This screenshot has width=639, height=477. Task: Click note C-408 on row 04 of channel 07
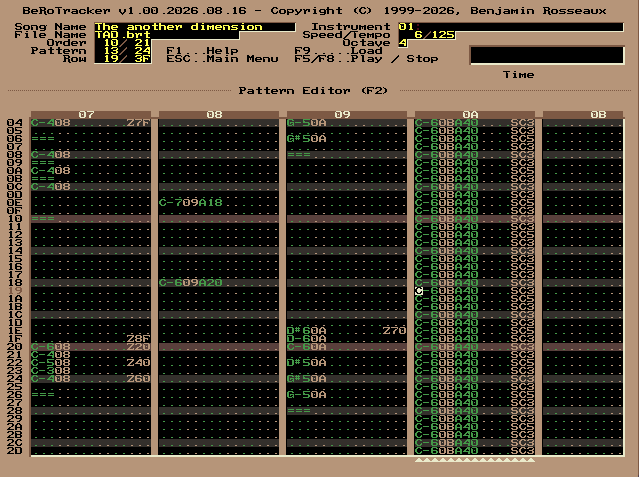[x=51, y=123]
